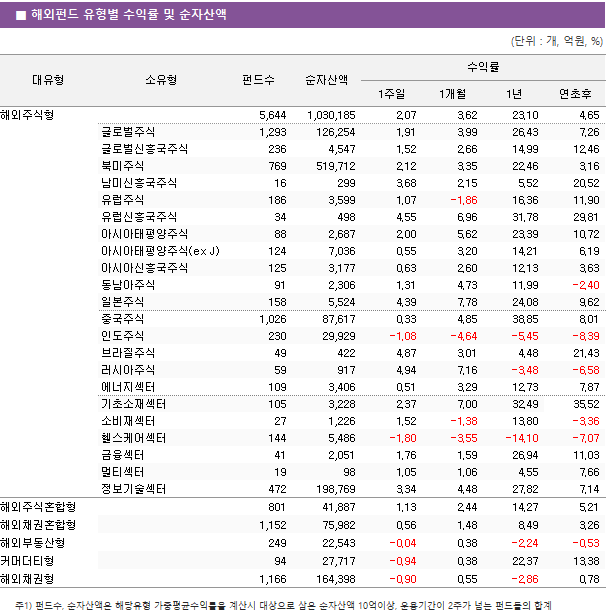Click the 브라질주식 row label
The image size is (610, 612).
point(128,353)
